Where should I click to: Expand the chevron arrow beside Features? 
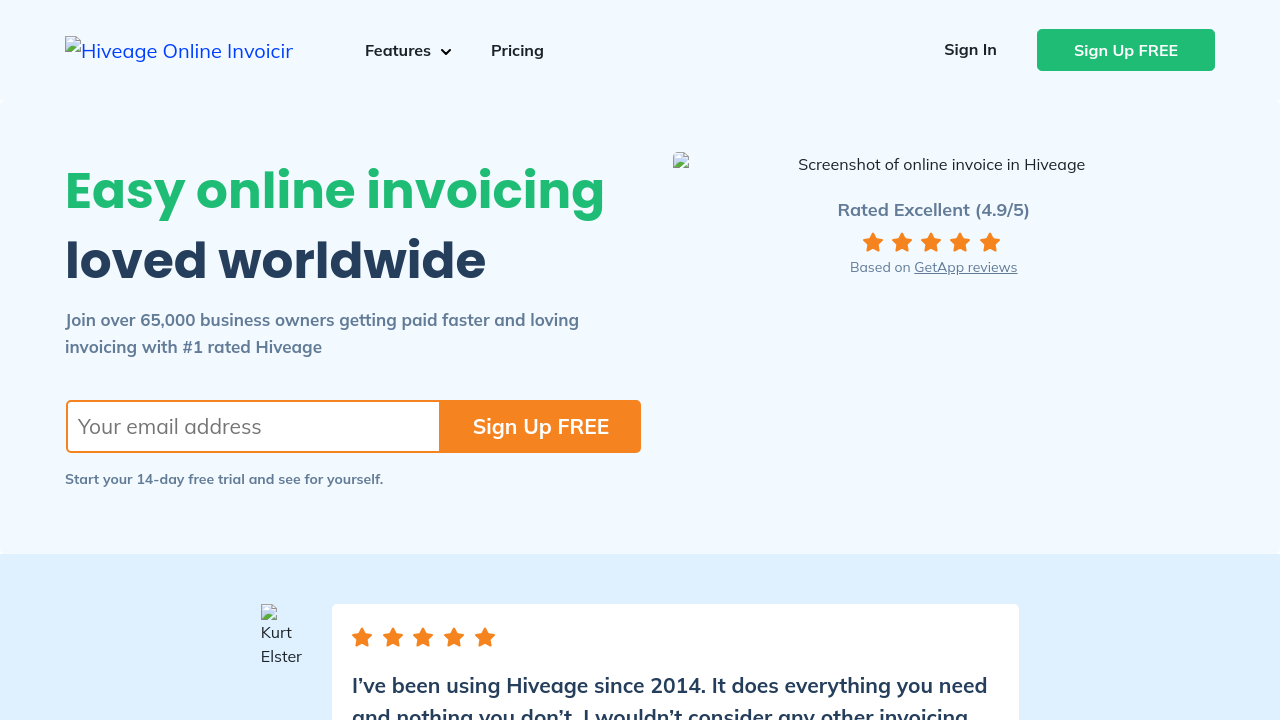(446, 52)
